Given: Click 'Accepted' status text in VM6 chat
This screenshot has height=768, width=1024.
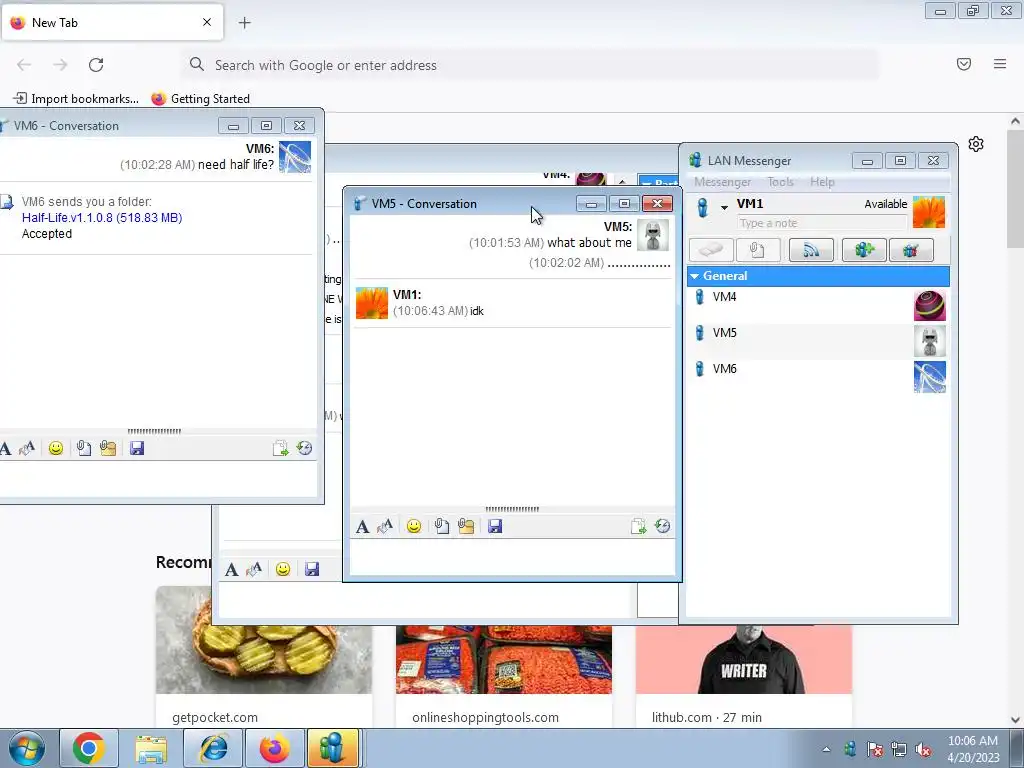Looking at the screenshot, I should tap(47, 234).
